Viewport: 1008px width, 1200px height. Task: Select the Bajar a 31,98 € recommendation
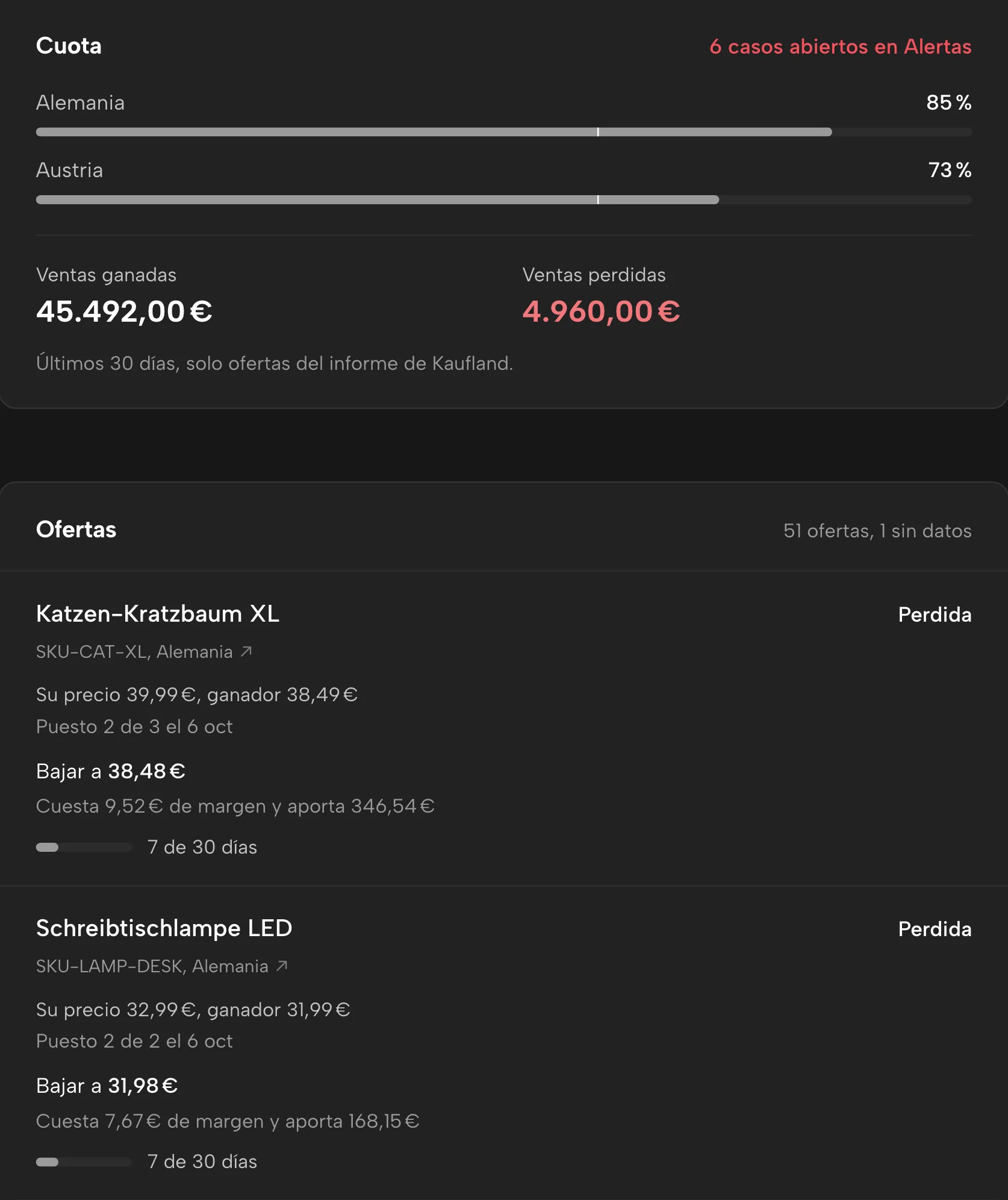coord(107,1086)
